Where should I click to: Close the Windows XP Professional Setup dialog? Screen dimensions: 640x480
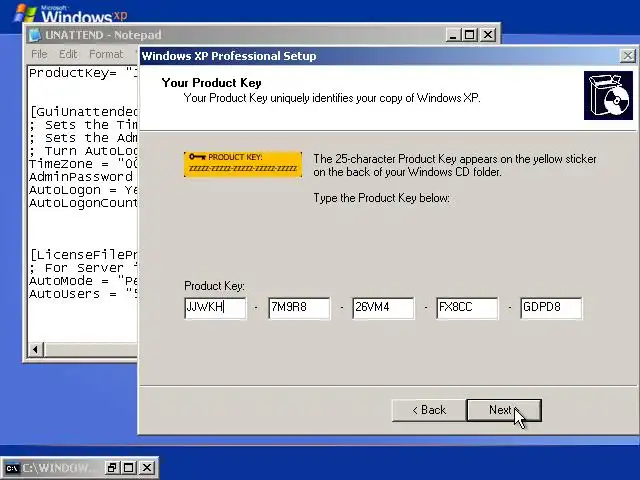tap(628, 56)
